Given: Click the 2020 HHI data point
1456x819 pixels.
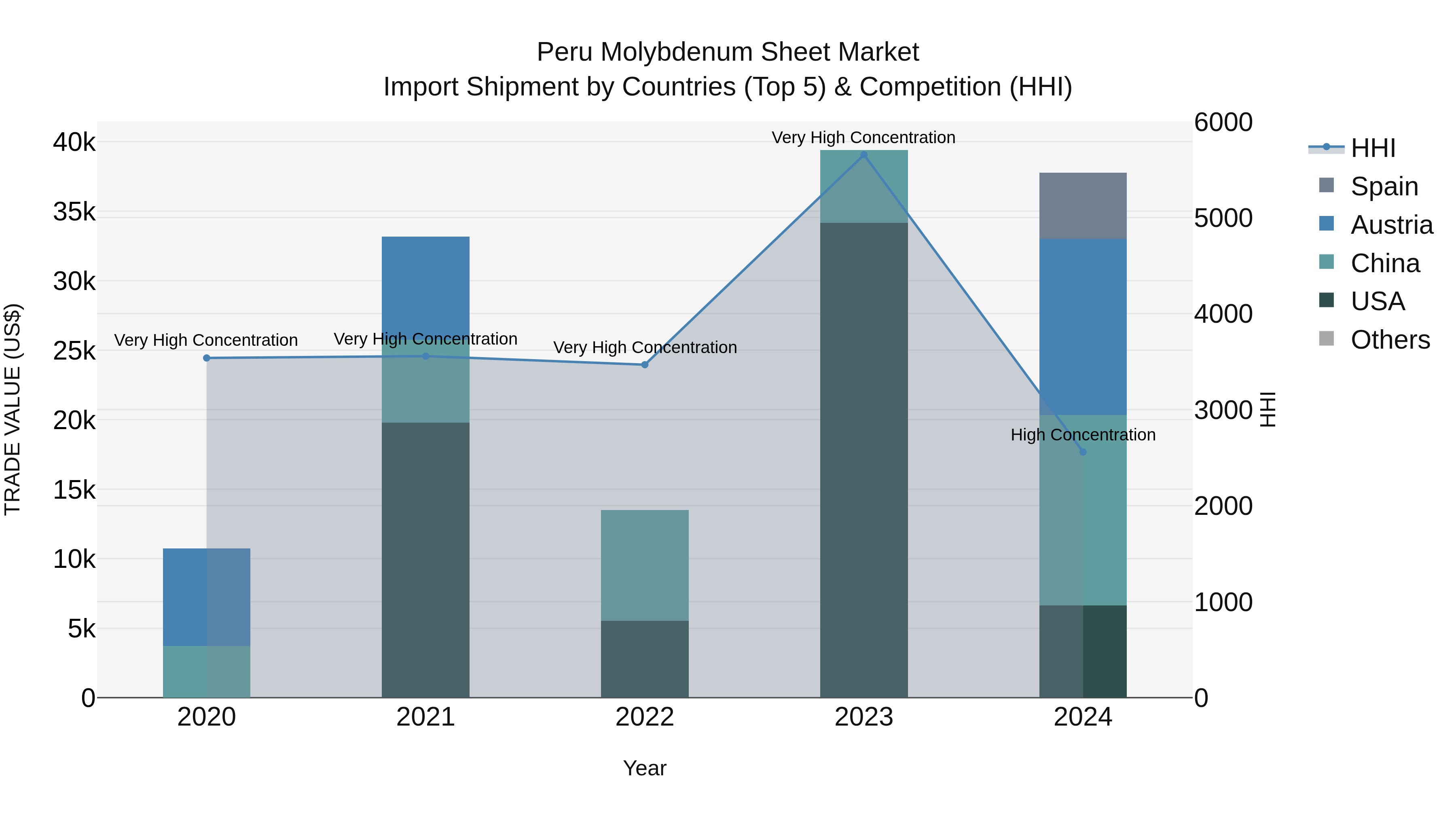Looking at the screenshot, I should coord(206,358).
